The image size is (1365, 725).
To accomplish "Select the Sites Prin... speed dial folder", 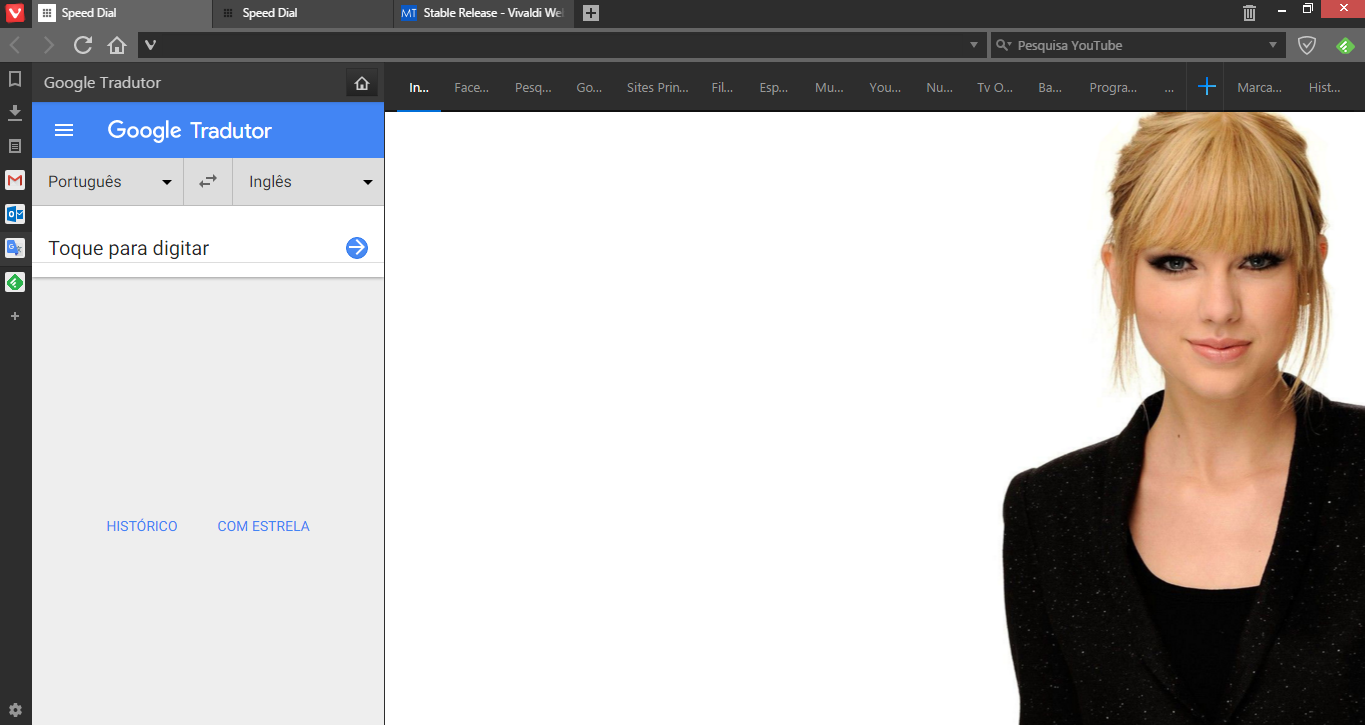I will [x=657, y=88].
